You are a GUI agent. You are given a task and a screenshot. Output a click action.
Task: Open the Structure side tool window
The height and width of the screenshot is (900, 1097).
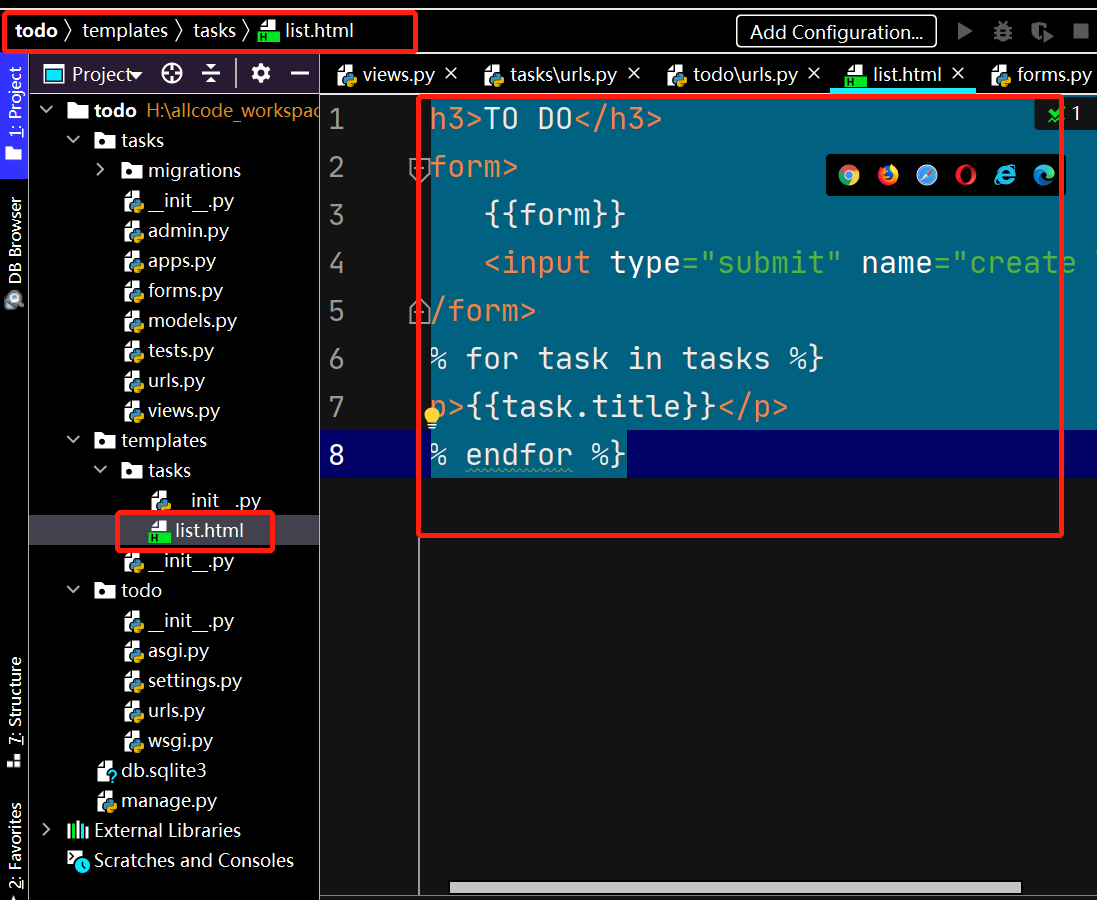[14, 712]
